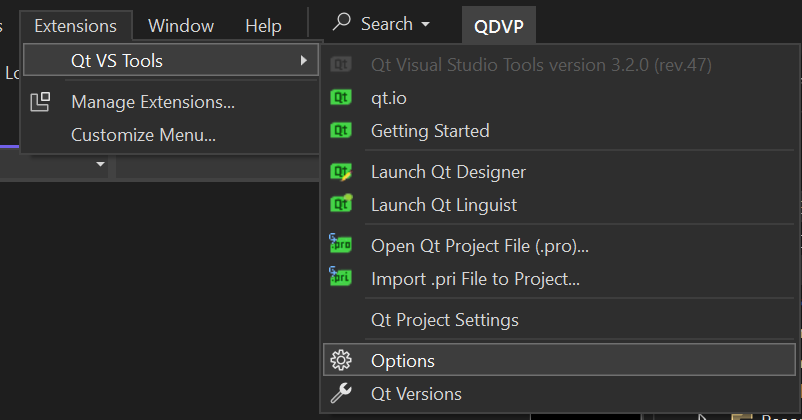Click the .pro project file icon
The width and height of the screenshot is (802, 420).
(341, 245)
